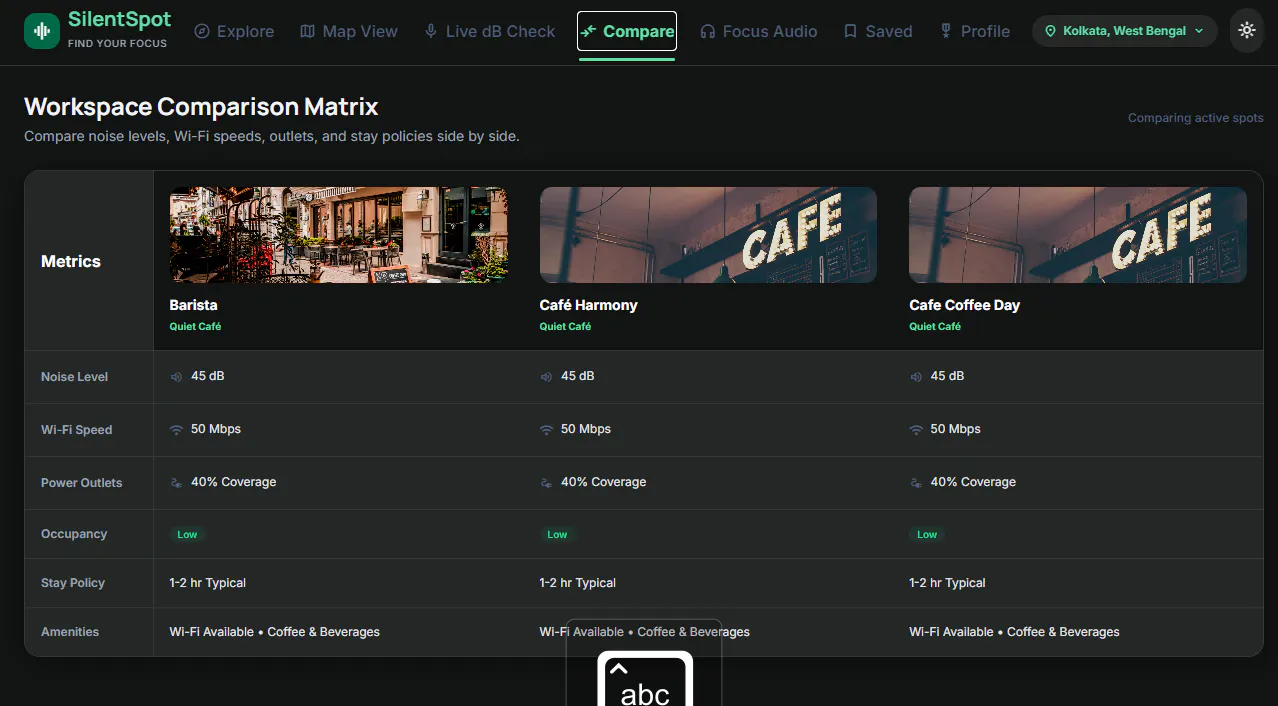Click the outlet icon in Cafe Coffee Day's column

tap(916, 483)
